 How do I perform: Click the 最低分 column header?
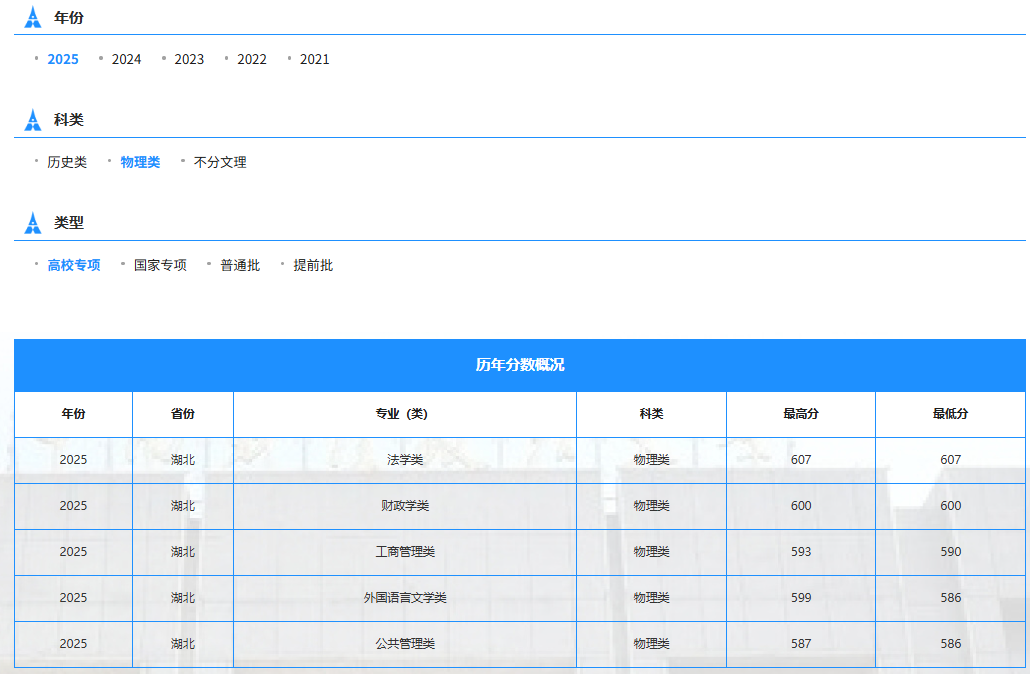pos(951,414)
